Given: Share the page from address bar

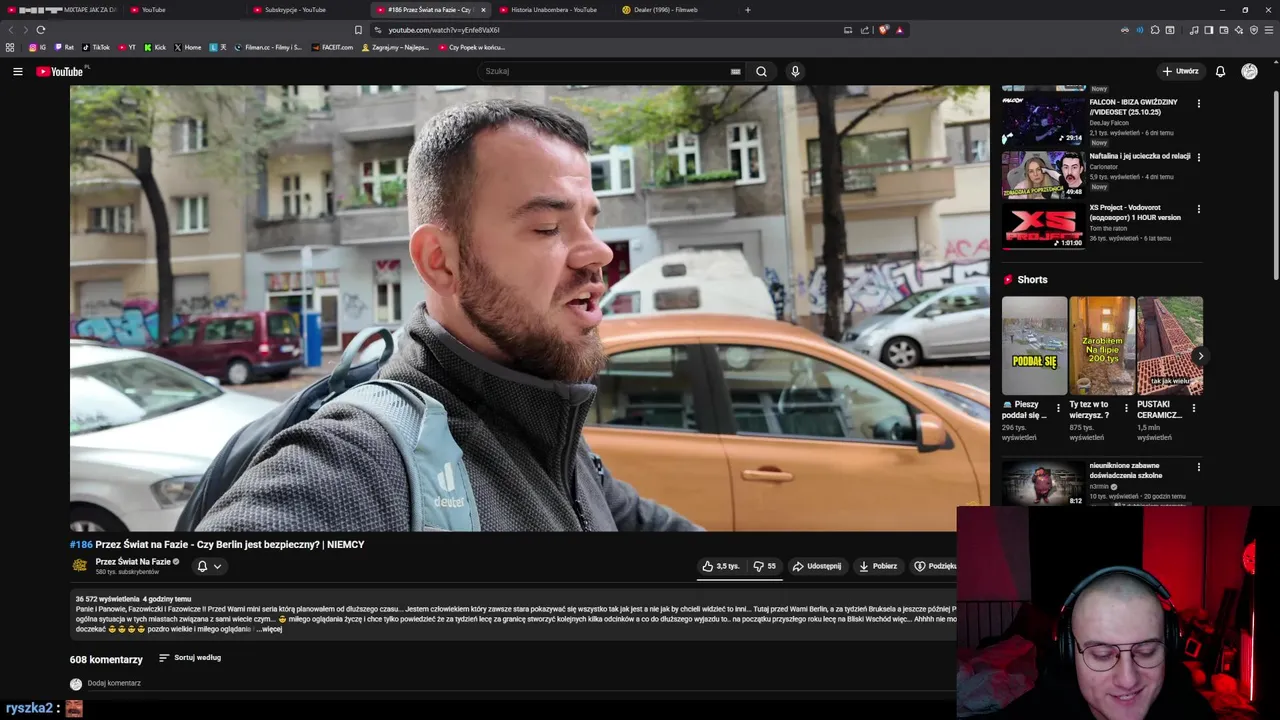Looking at the screenshot, I should 865,30.
